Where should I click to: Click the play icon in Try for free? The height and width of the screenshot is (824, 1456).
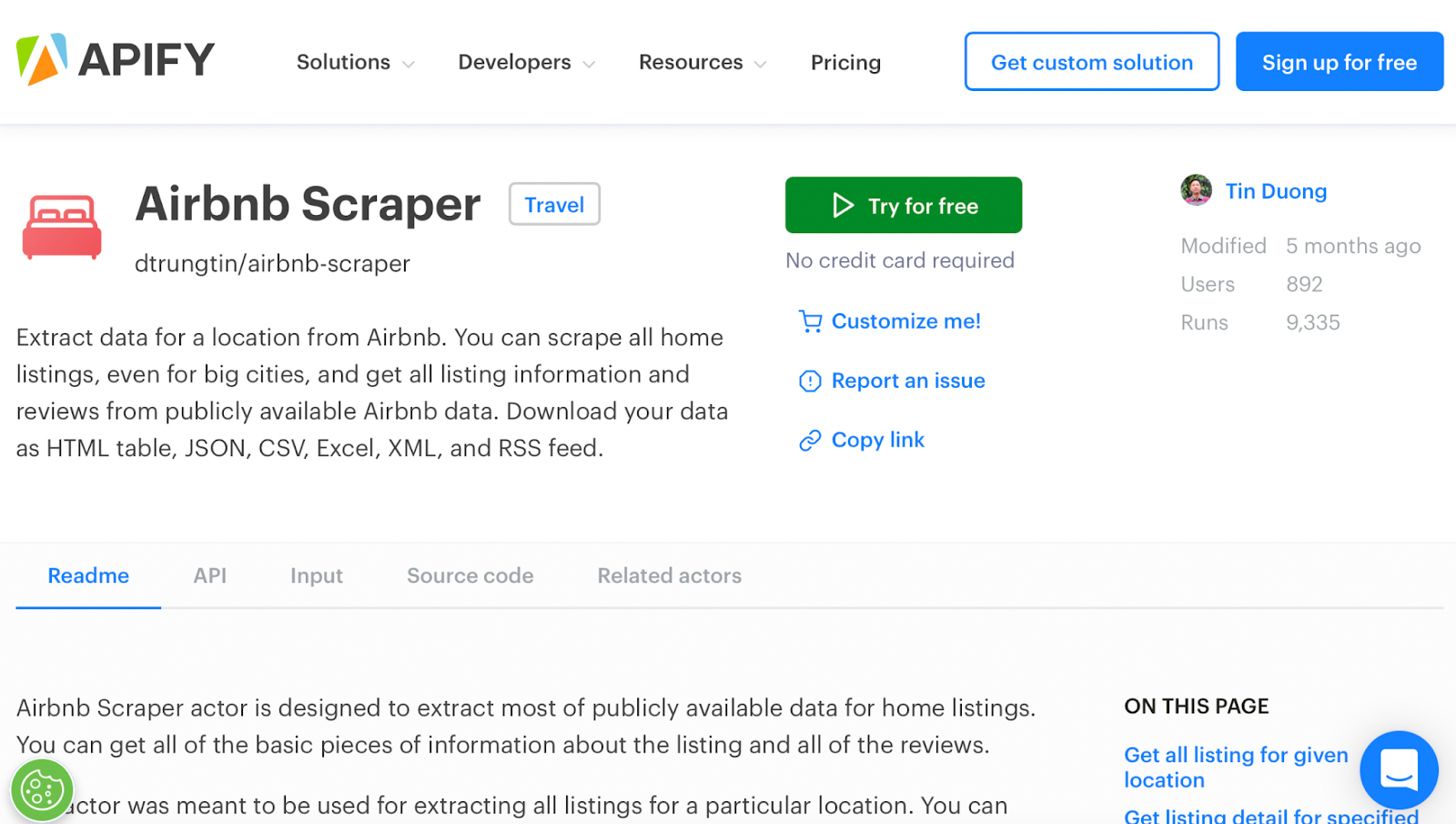tap(844, 206)
